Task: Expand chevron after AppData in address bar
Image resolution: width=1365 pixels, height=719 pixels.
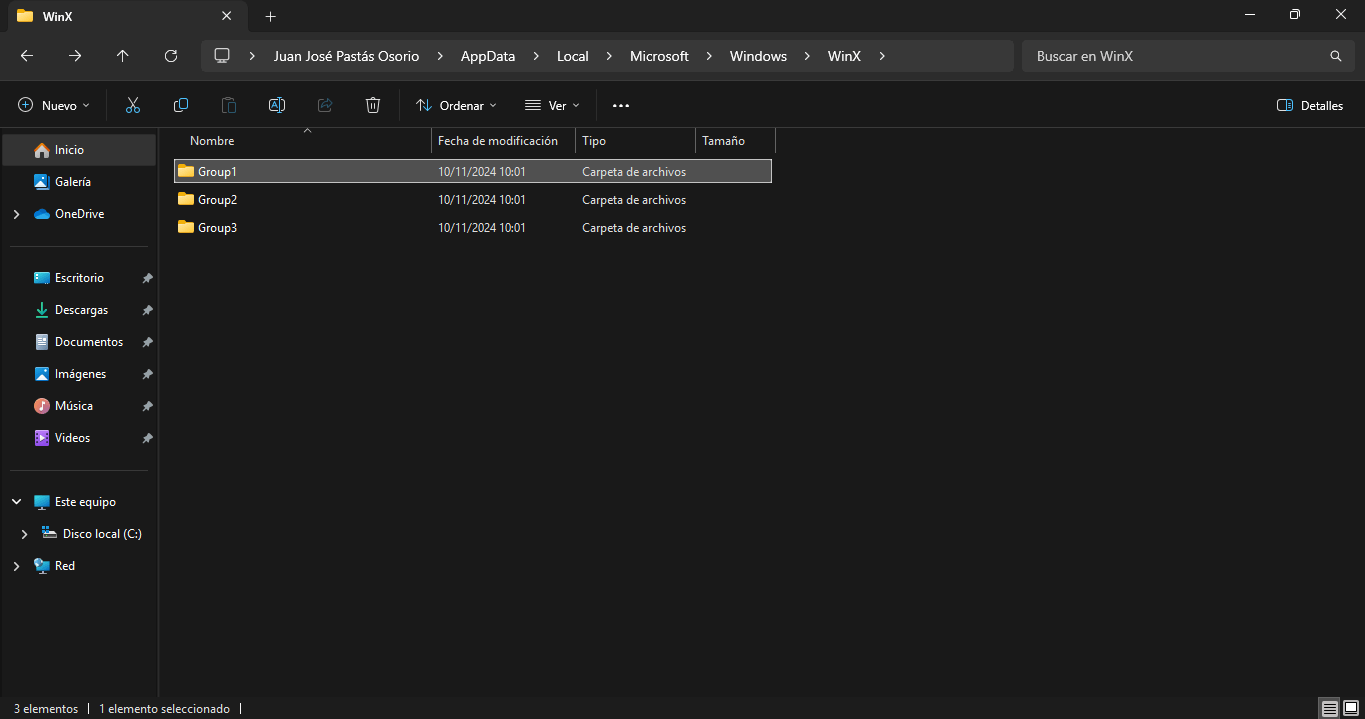Action: pyautogui.click(x=536, y=56)
